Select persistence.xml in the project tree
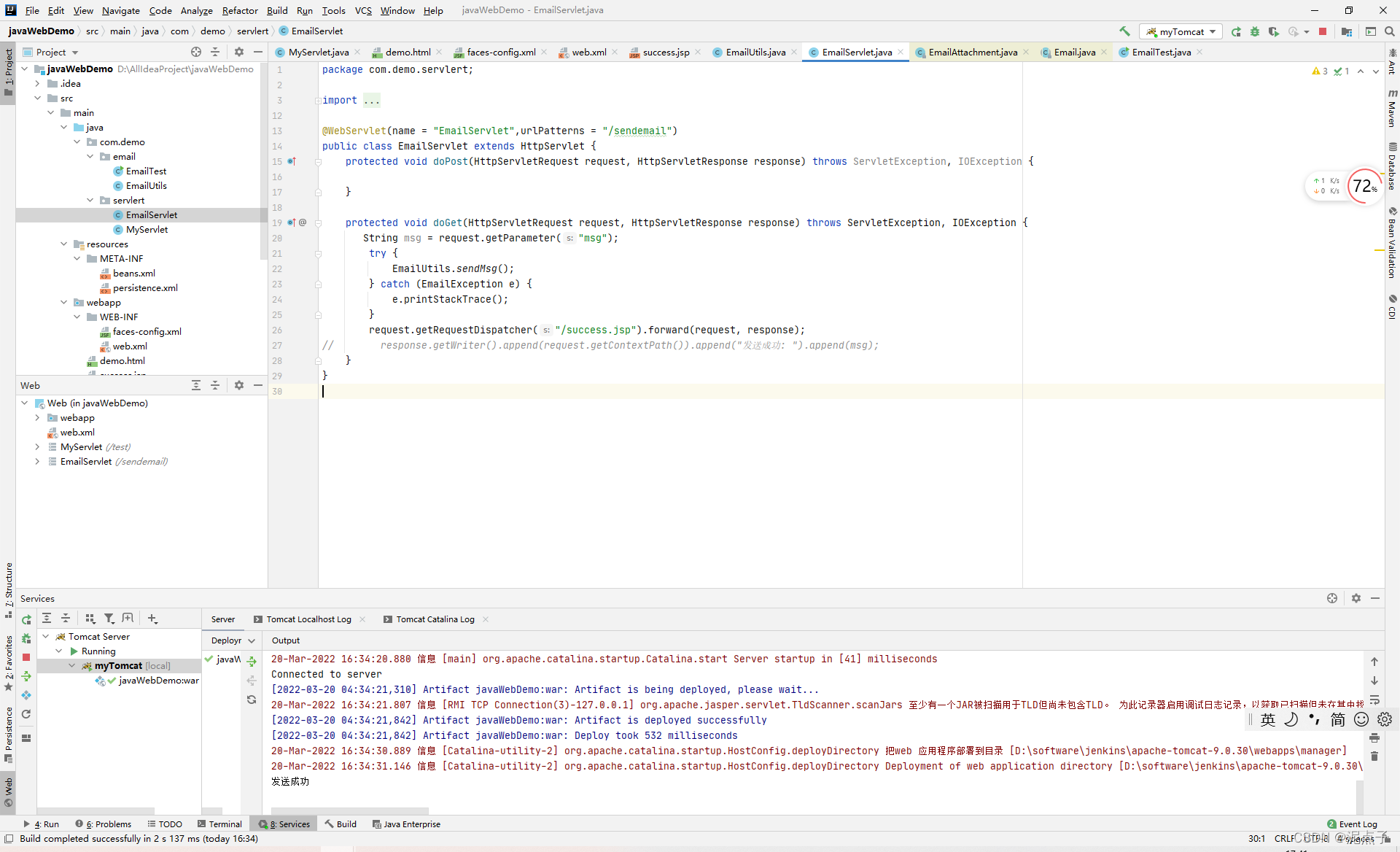The image size is (1400, 852). 145,287
